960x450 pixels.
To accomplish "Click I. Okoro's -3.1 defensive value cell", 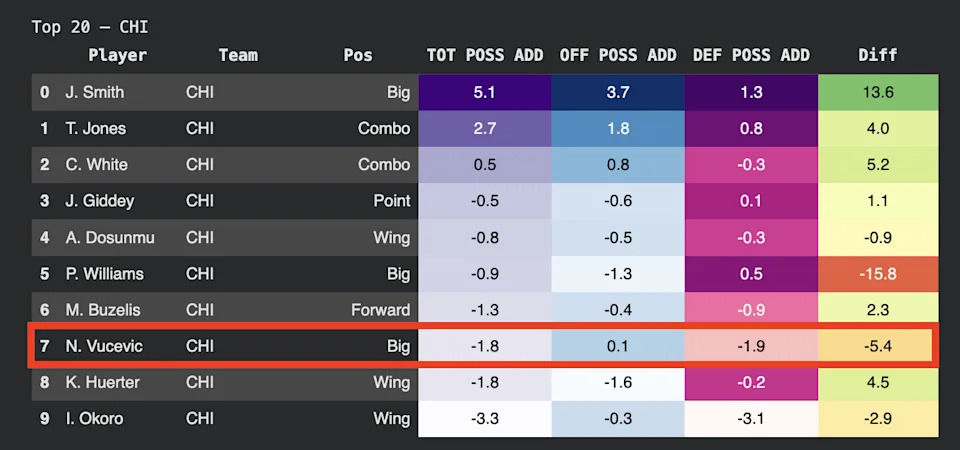I will [751, 418].
